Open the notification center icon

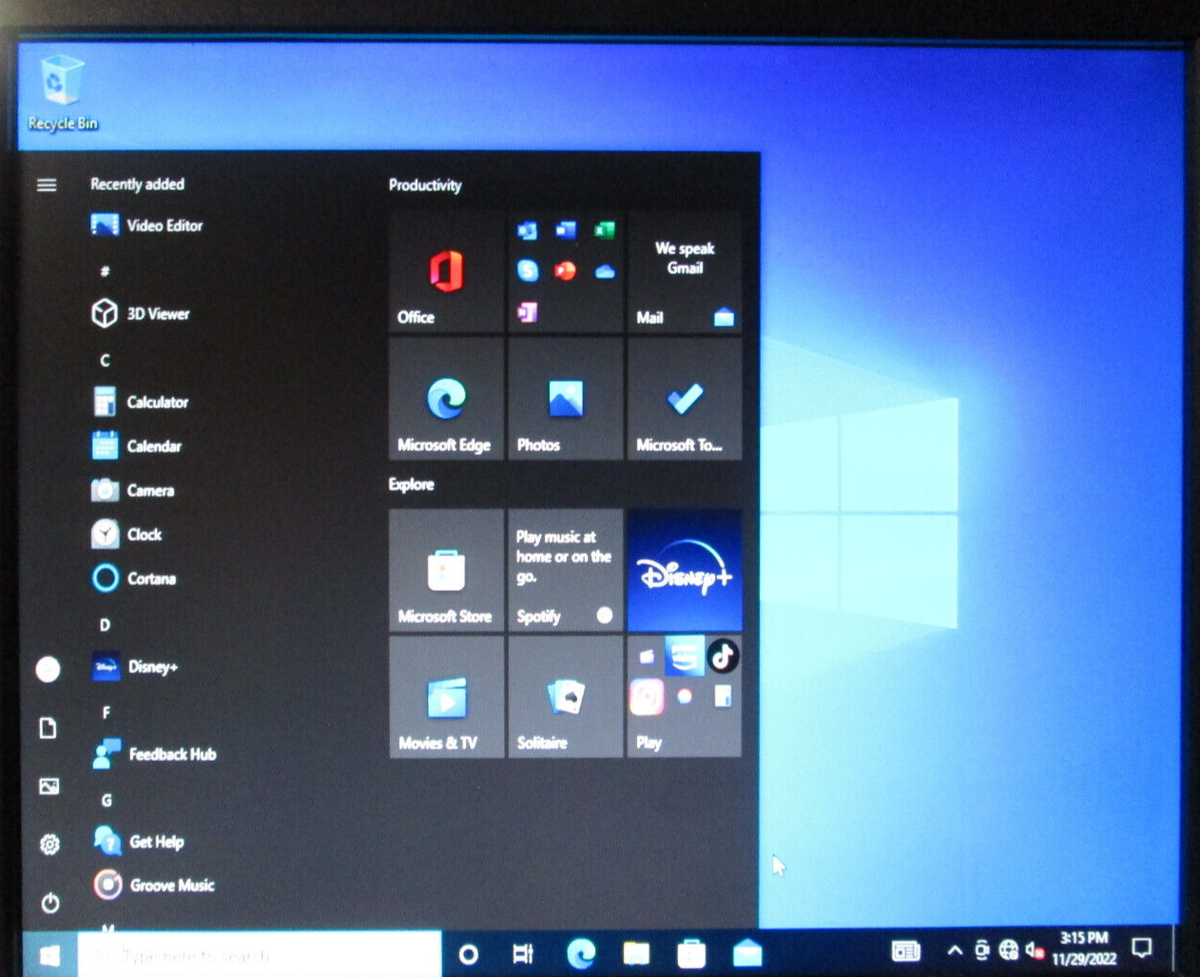tap(1141, 948)
